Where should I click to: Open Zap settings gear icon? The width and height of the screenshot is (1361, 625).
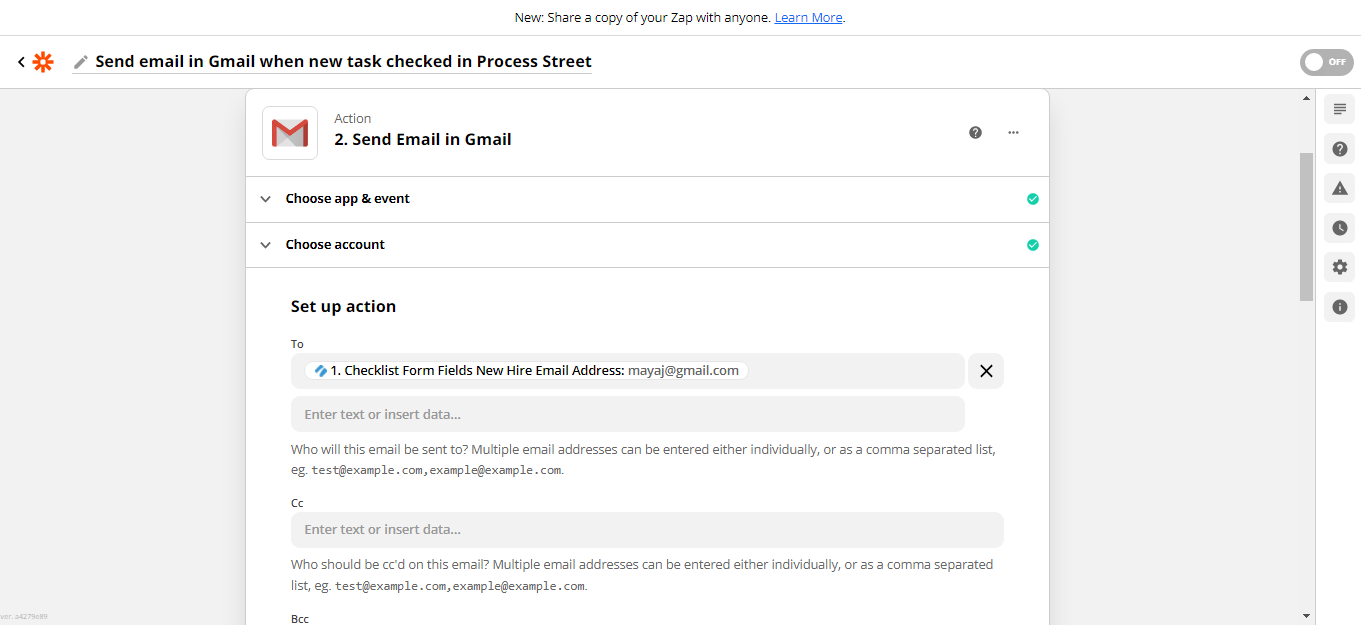click(1340, 267)
